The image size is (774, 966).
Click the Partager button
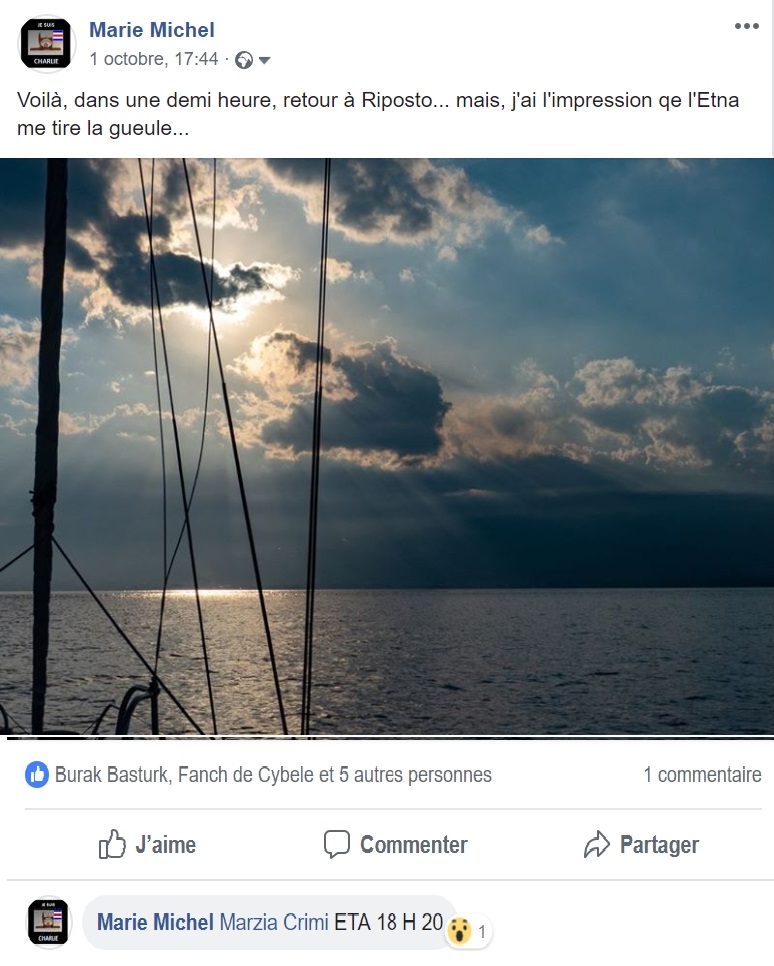pyautogui.click(x=641, y=845)
